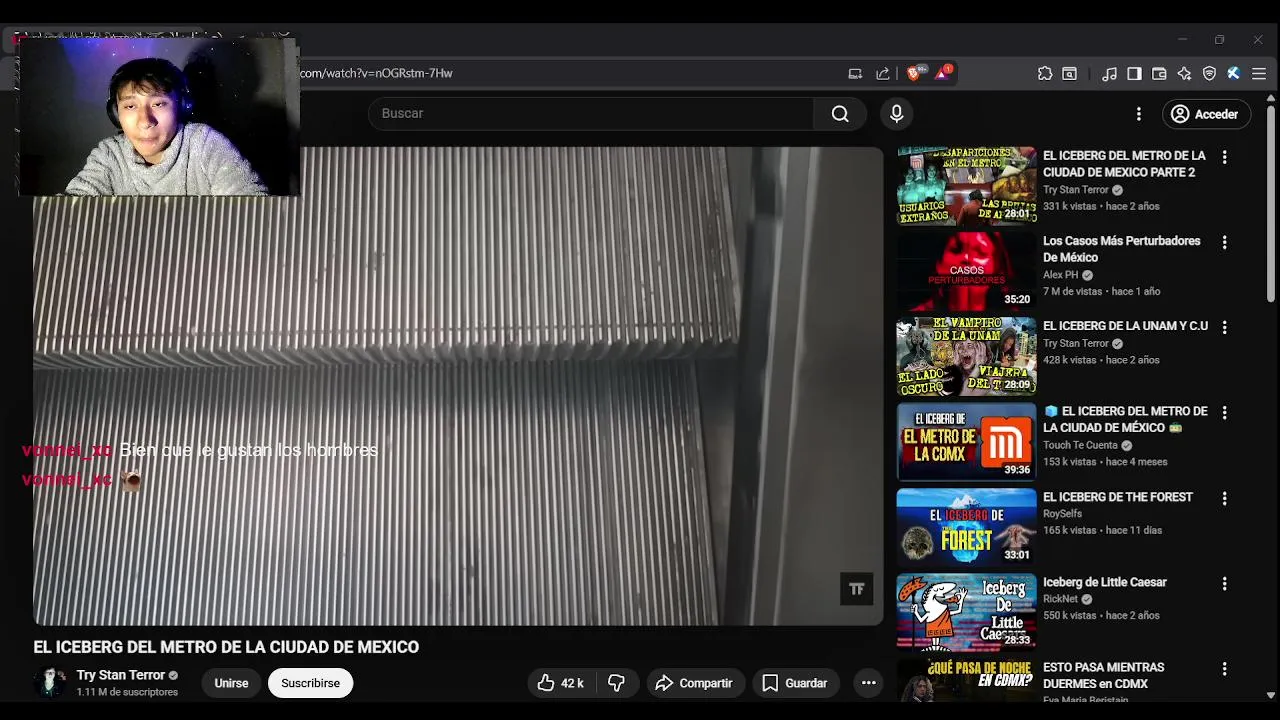Open Brave Wallet icon
Viewport: 1280px width, 720px height.
1159,73
